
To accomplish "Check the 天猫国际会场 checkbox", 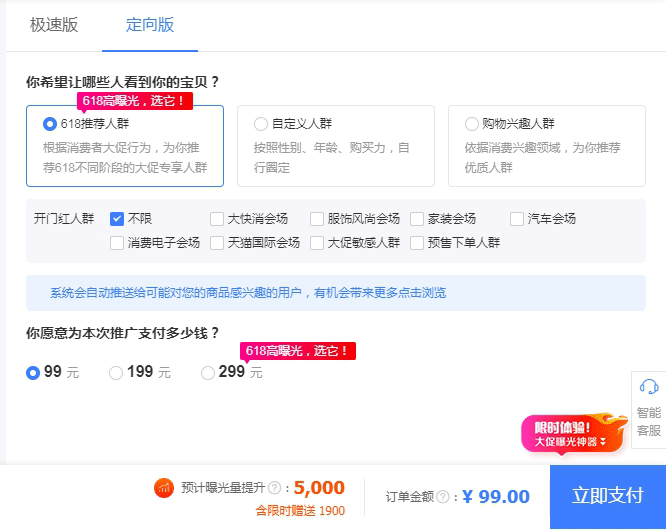I will [x=217, y=242].
